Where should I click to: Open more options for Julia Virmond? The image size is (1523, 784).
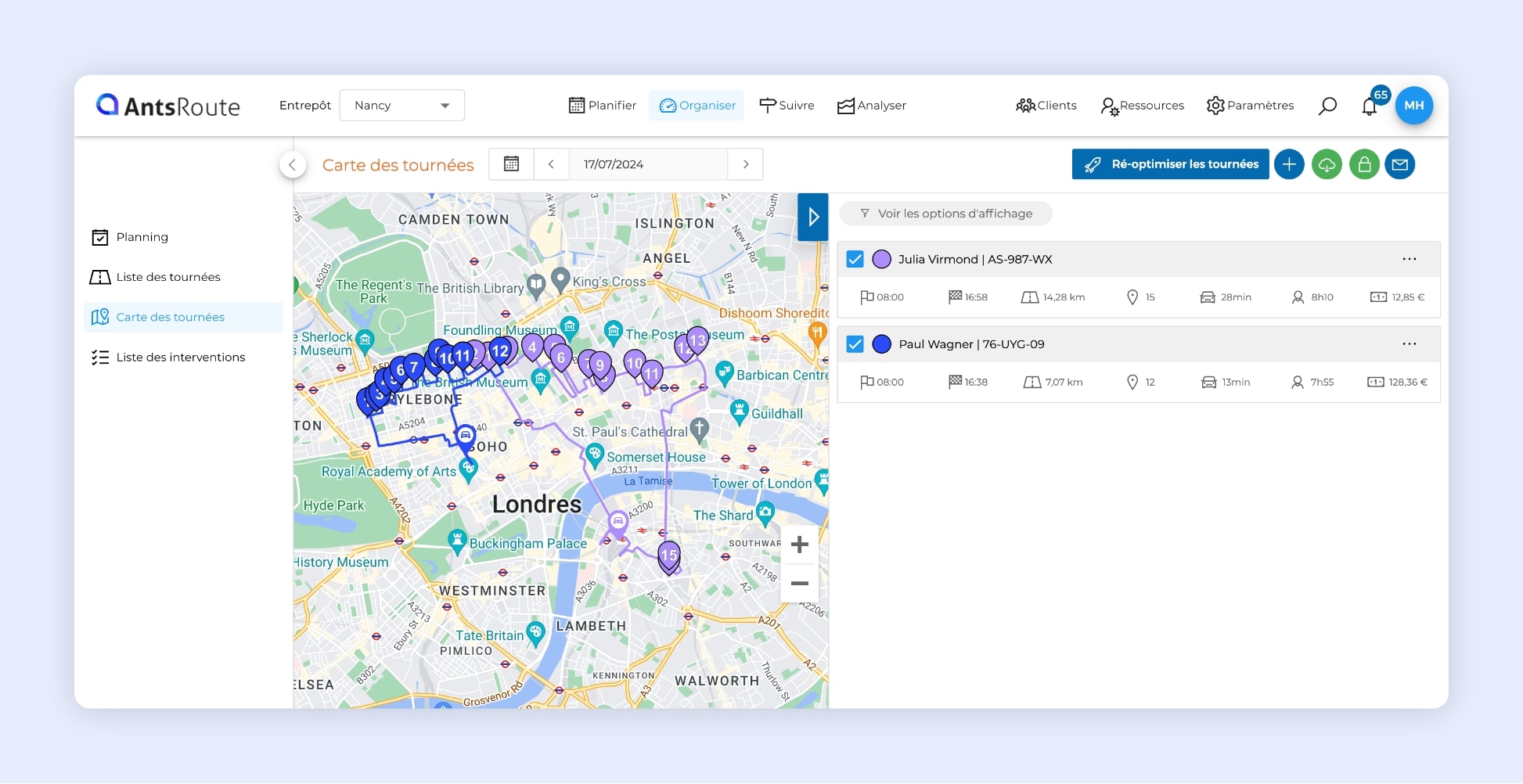[1409, 259]
